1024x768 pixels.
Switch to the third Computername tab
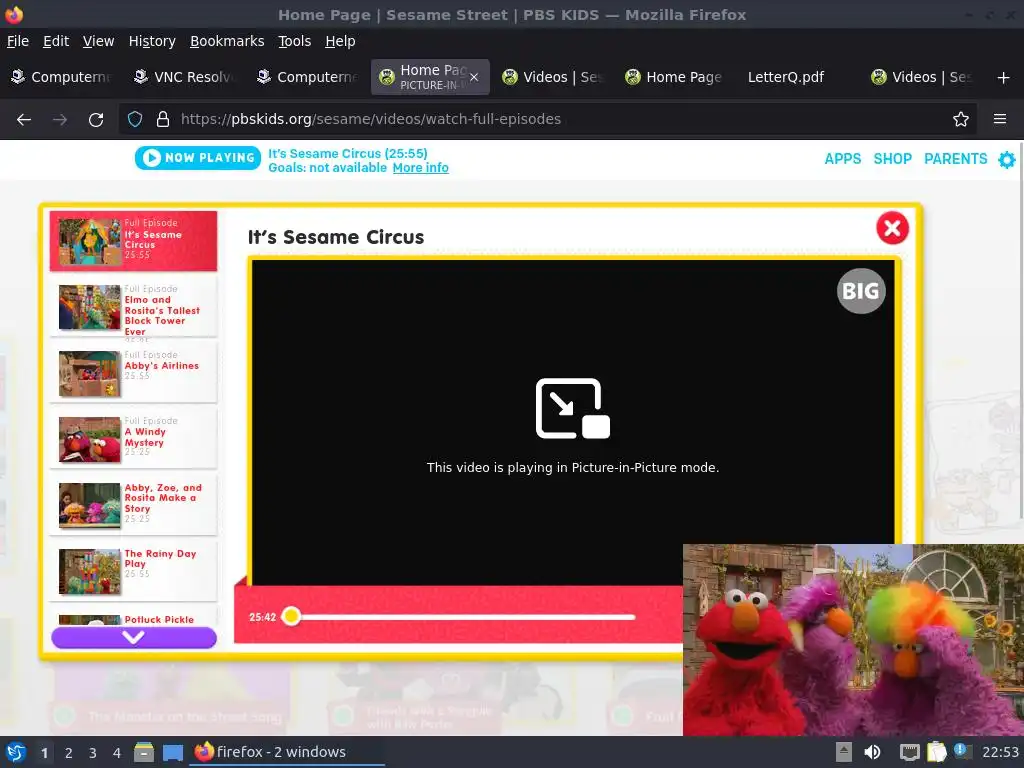308,77
